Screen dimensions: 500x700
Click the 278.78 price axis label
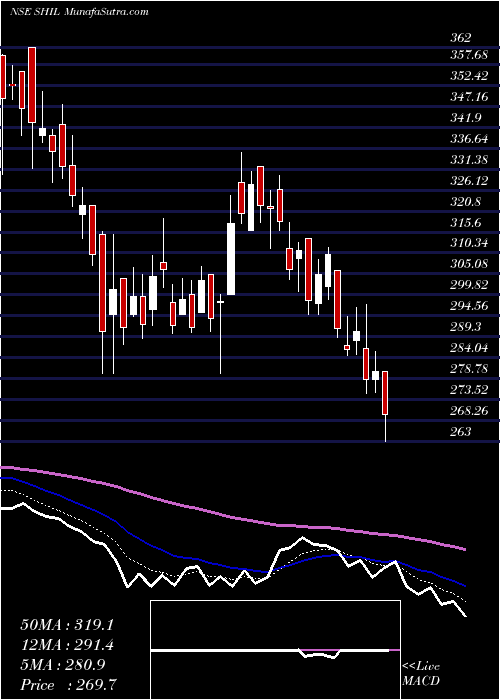[469, 369]
